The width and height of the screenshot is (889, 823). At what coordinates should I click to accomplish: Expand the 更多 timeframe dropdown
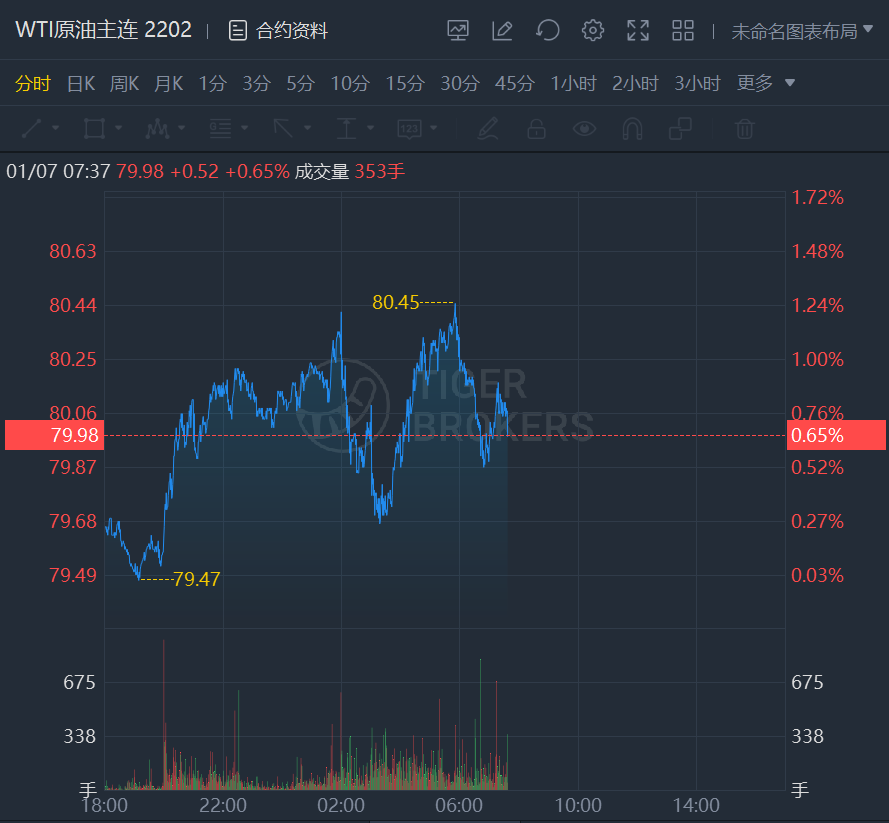766,83
